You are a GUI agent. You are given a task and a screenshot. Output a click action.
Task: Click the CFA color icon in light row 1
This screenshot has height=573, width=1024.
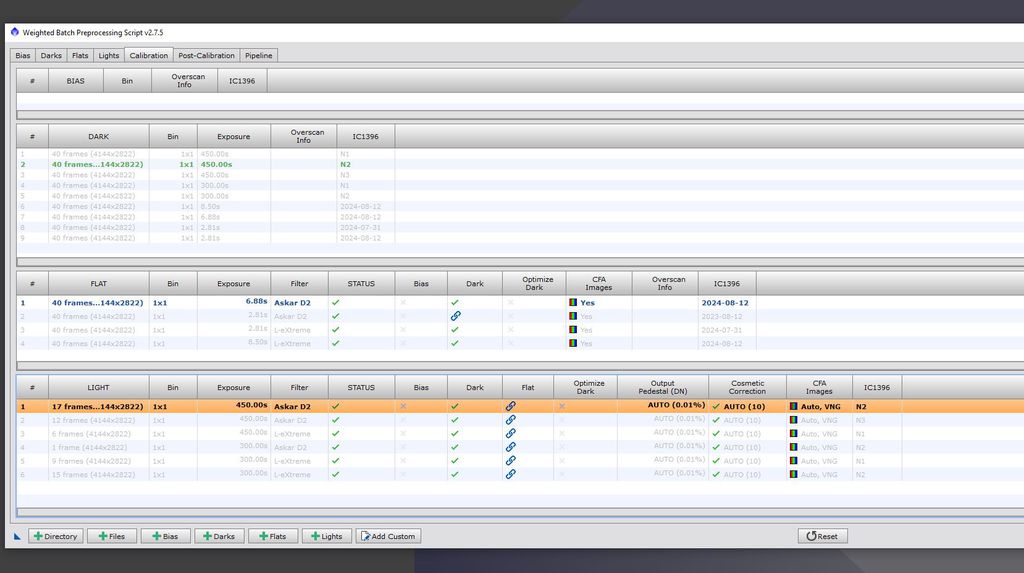click(793, 406)
